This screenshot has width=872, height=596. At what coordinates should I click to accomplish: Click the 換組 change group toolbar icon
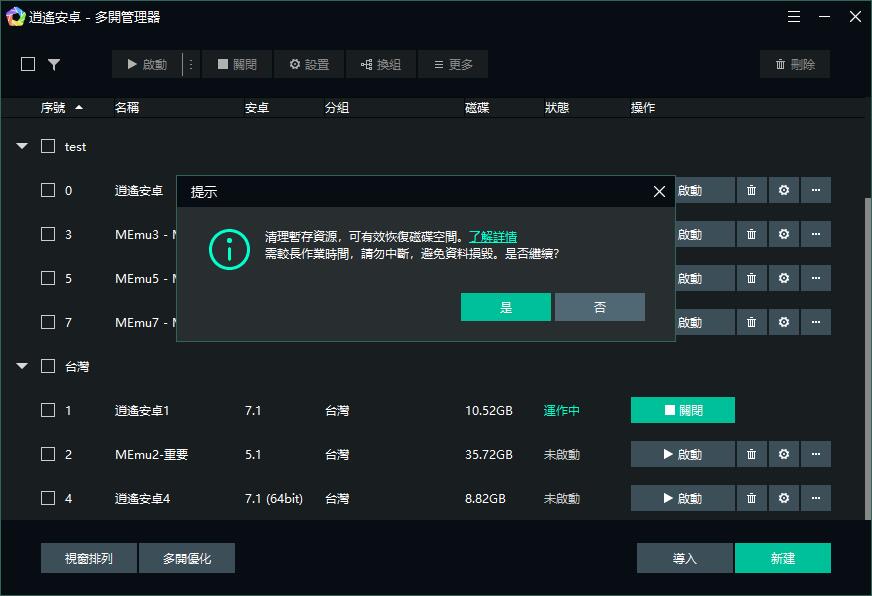tap(381, 64)
